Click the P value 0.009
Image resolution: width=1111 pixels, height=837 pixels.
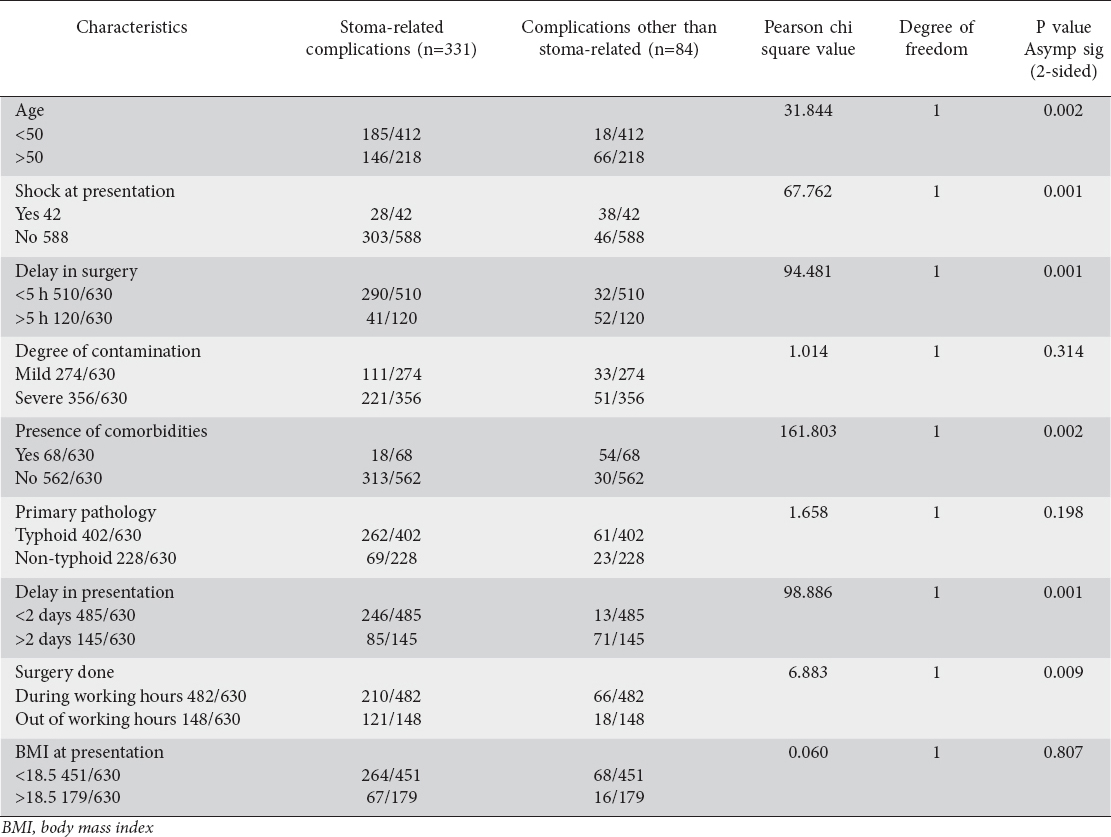1063,672
